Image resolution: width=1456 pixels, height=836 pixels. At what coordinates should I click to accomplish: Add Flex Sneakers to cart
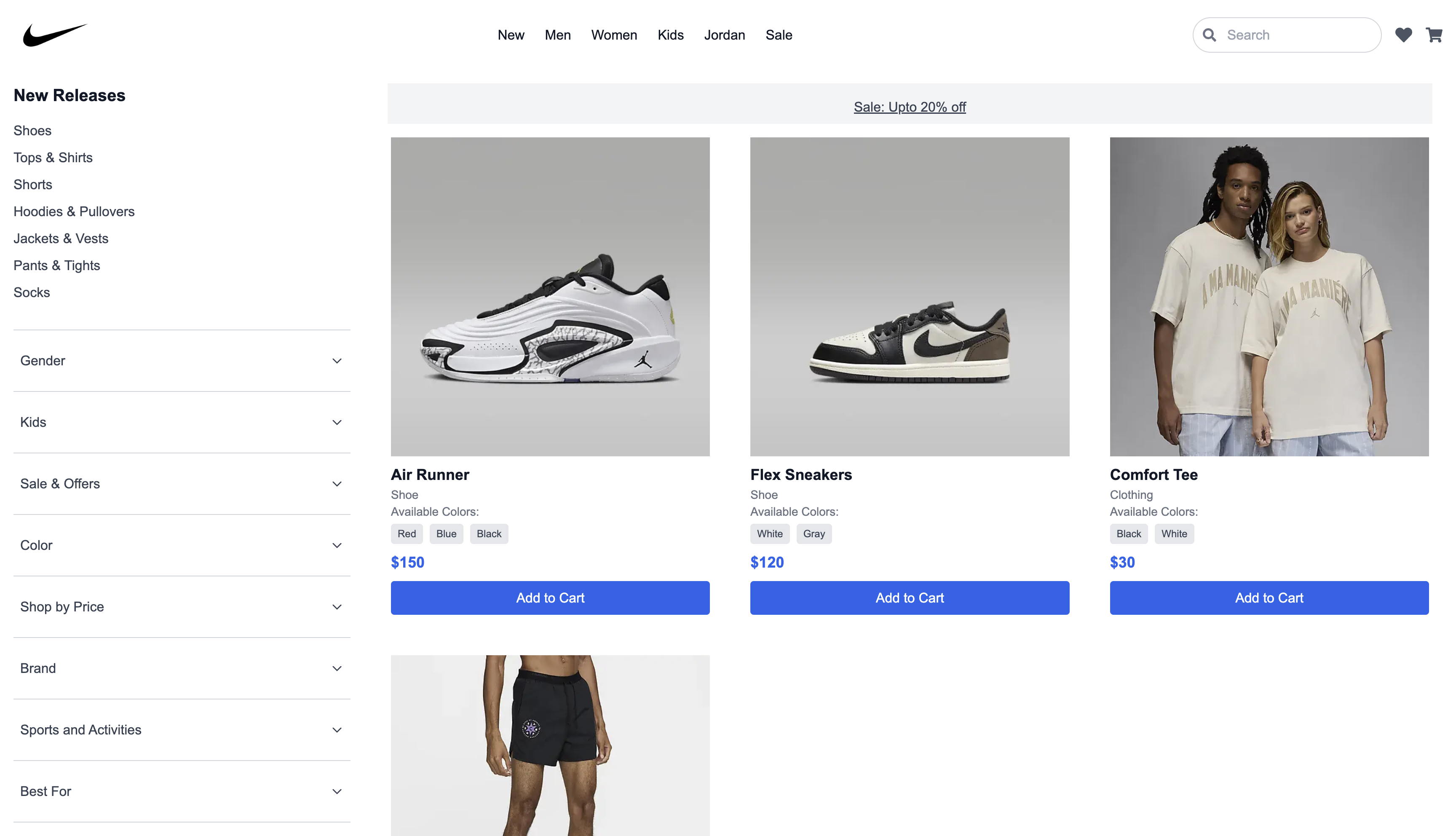[909, 598]
